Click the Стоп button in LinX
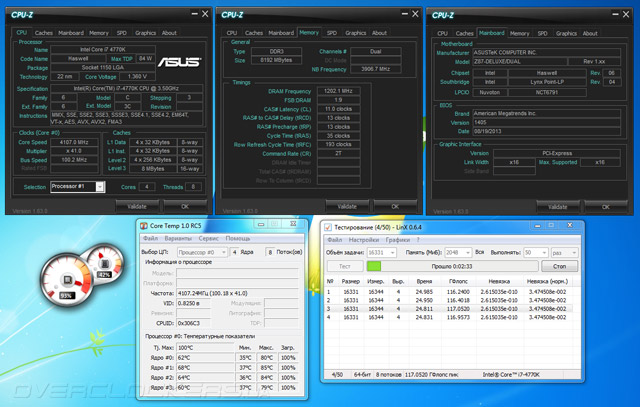 559,266
